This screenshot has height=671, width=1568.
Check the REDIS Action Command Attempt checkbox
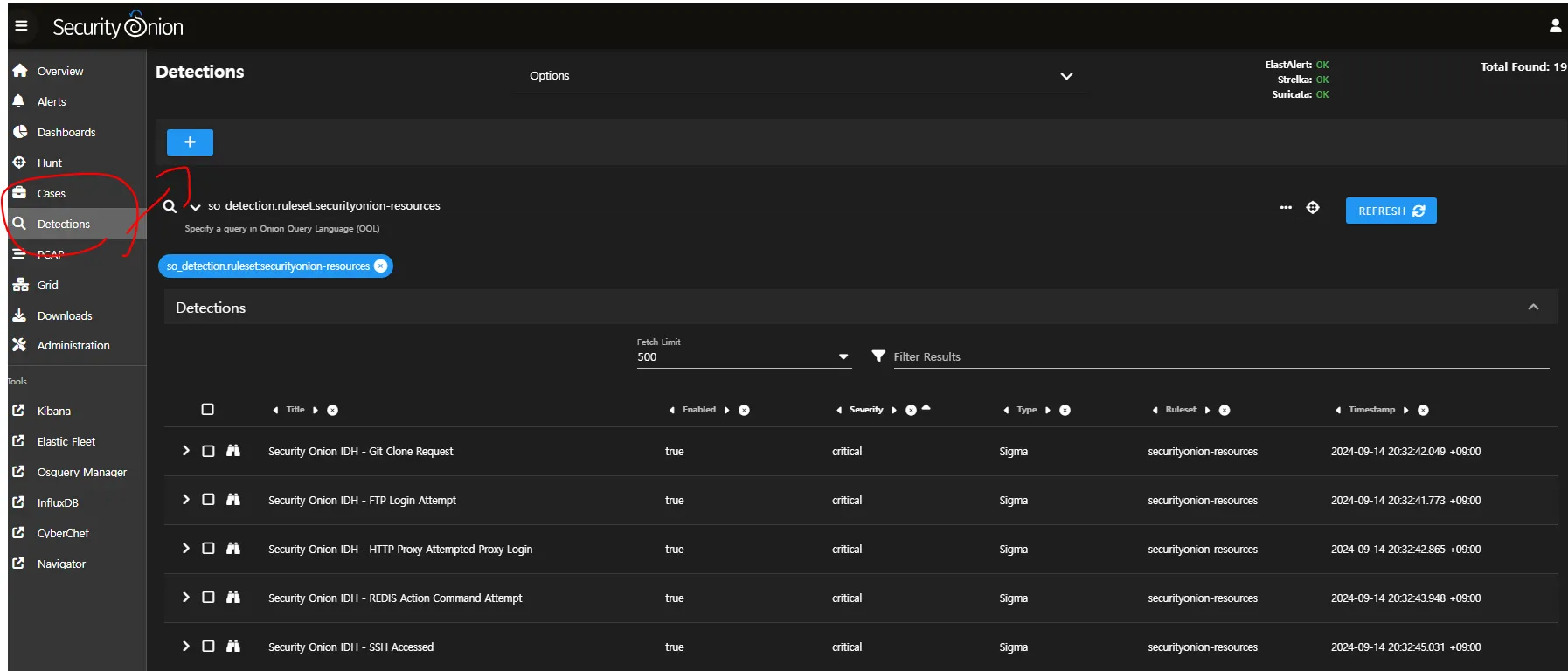(x=208, y=598)
